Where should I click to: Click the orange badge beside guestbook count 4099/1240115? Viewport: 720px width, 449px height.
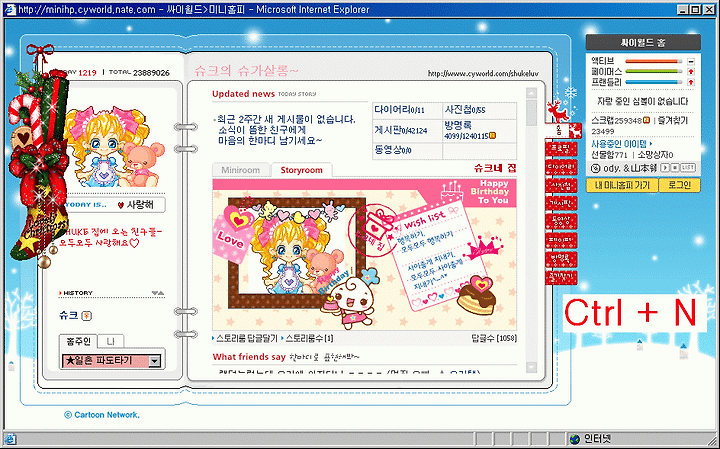click(493, 135)
